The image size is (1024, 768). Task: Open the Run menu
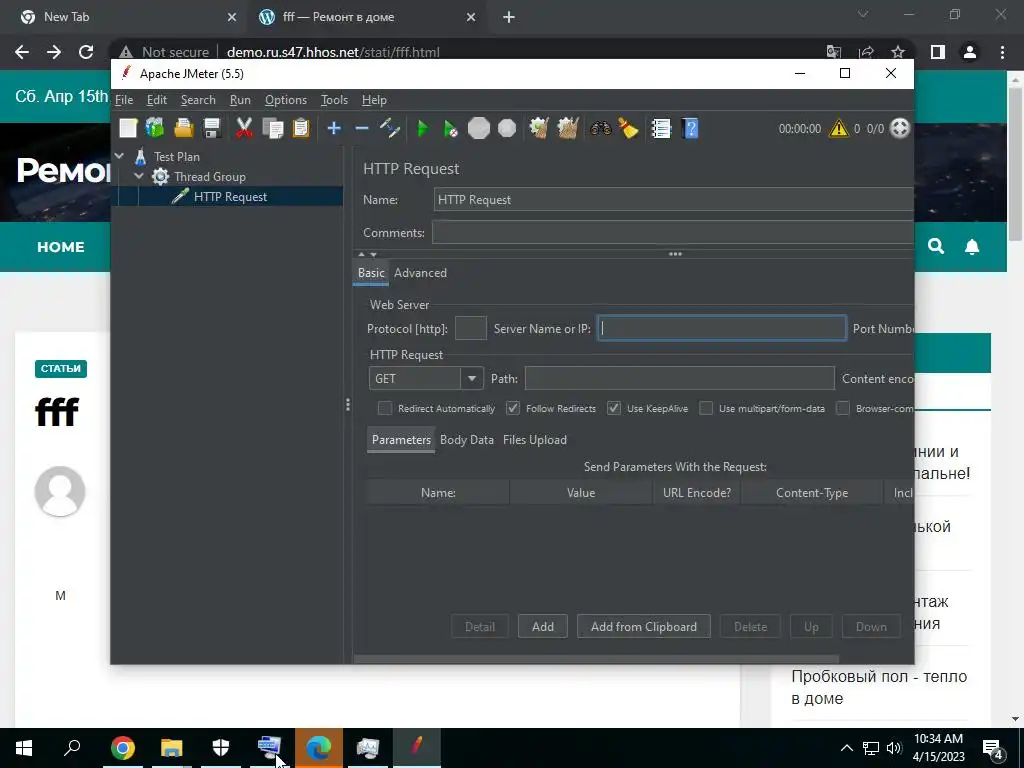tap(240, 100)
